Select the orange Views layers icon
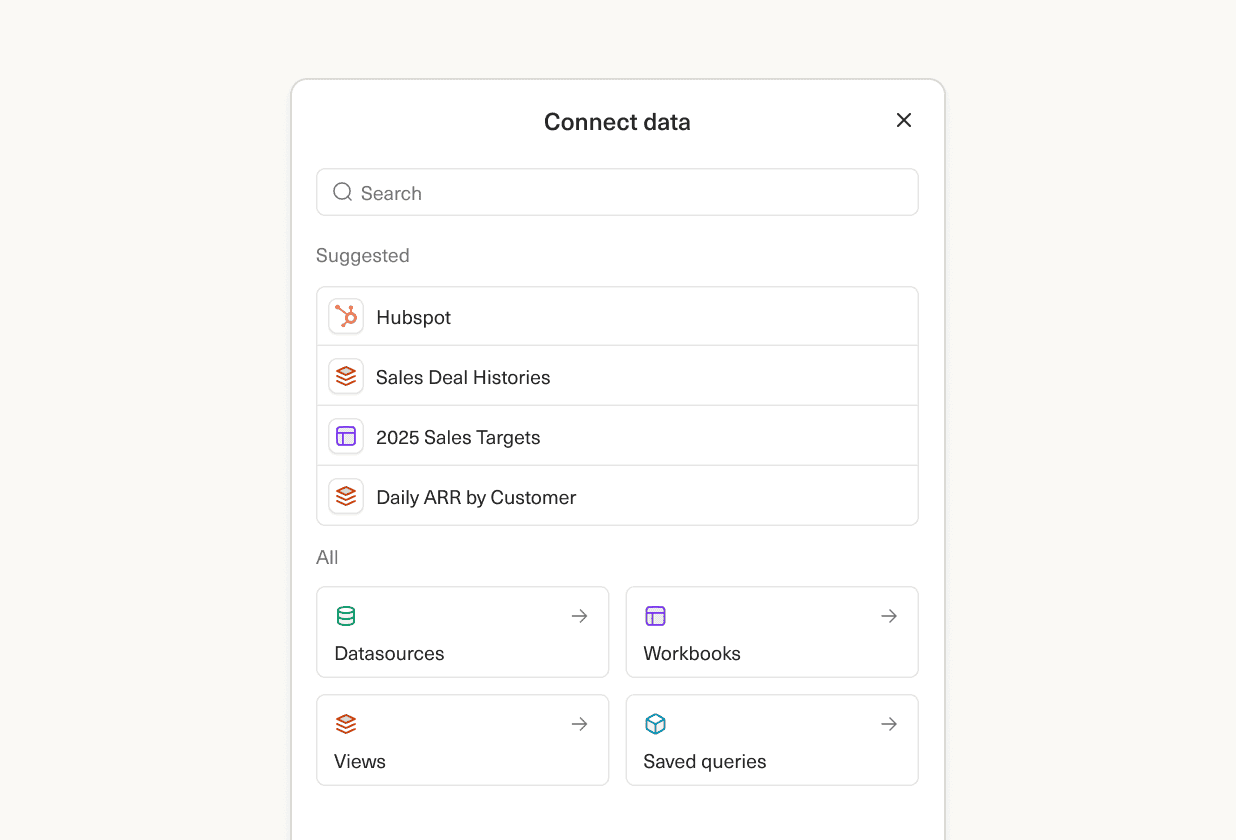Viewport: 1236px width, 840px height. [x=346, y=724]
